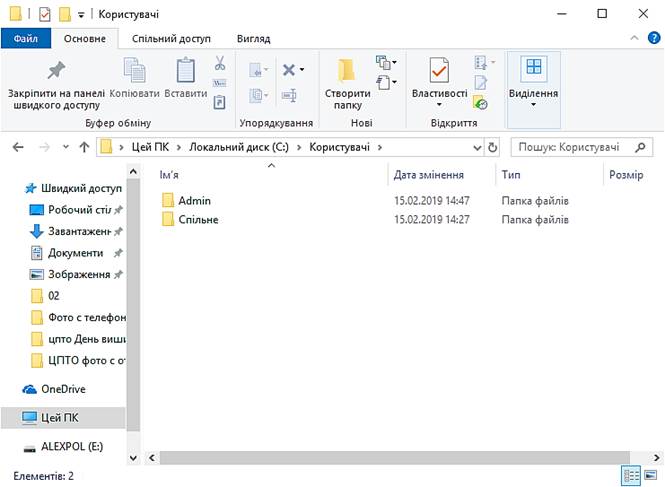Click the horizontal scrollbar in file list

point(394,458)
